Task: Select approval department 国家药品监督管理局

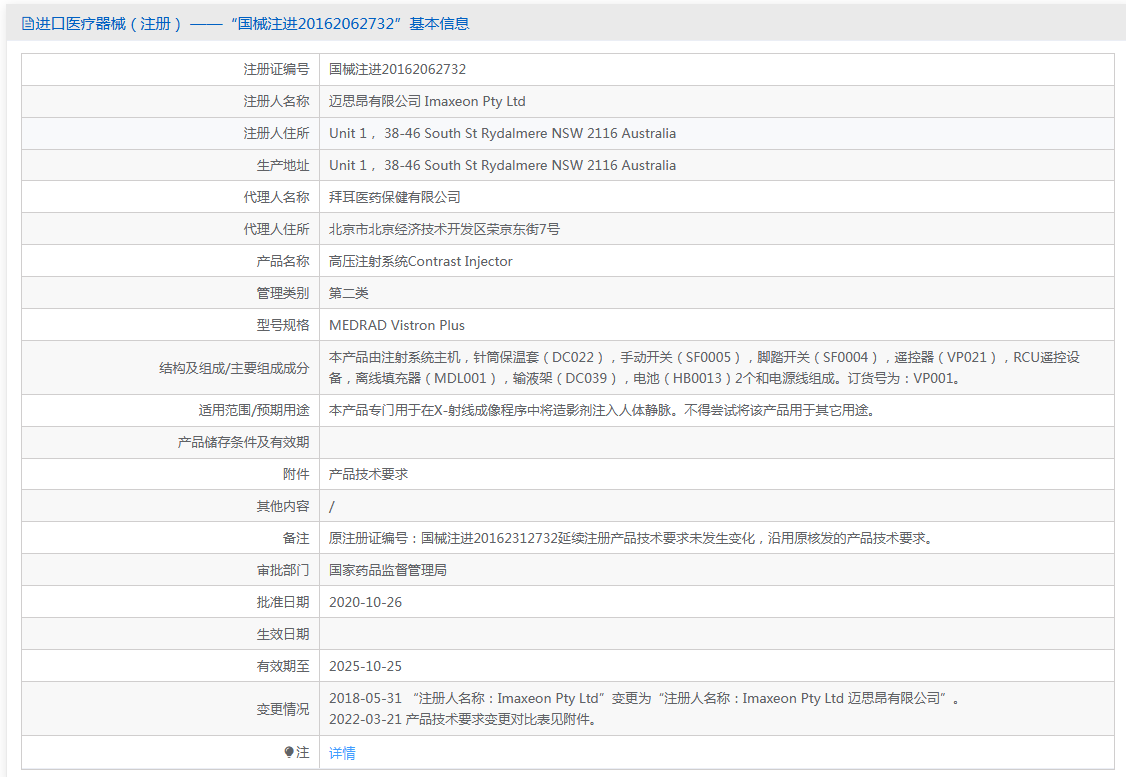Action: click(388, 570)
